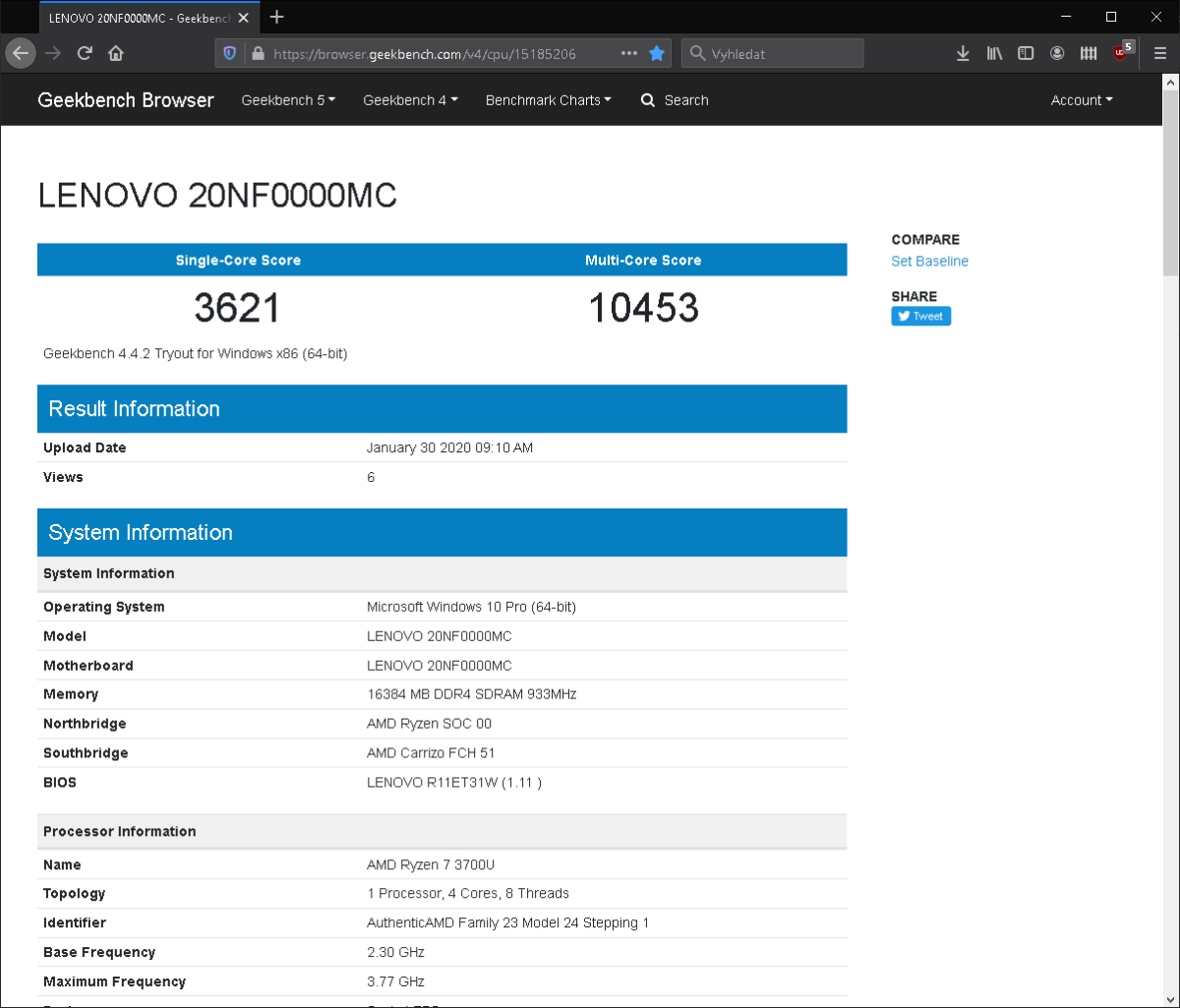
Task: Reload the page with the refresh icon
Action: point(85,53)
